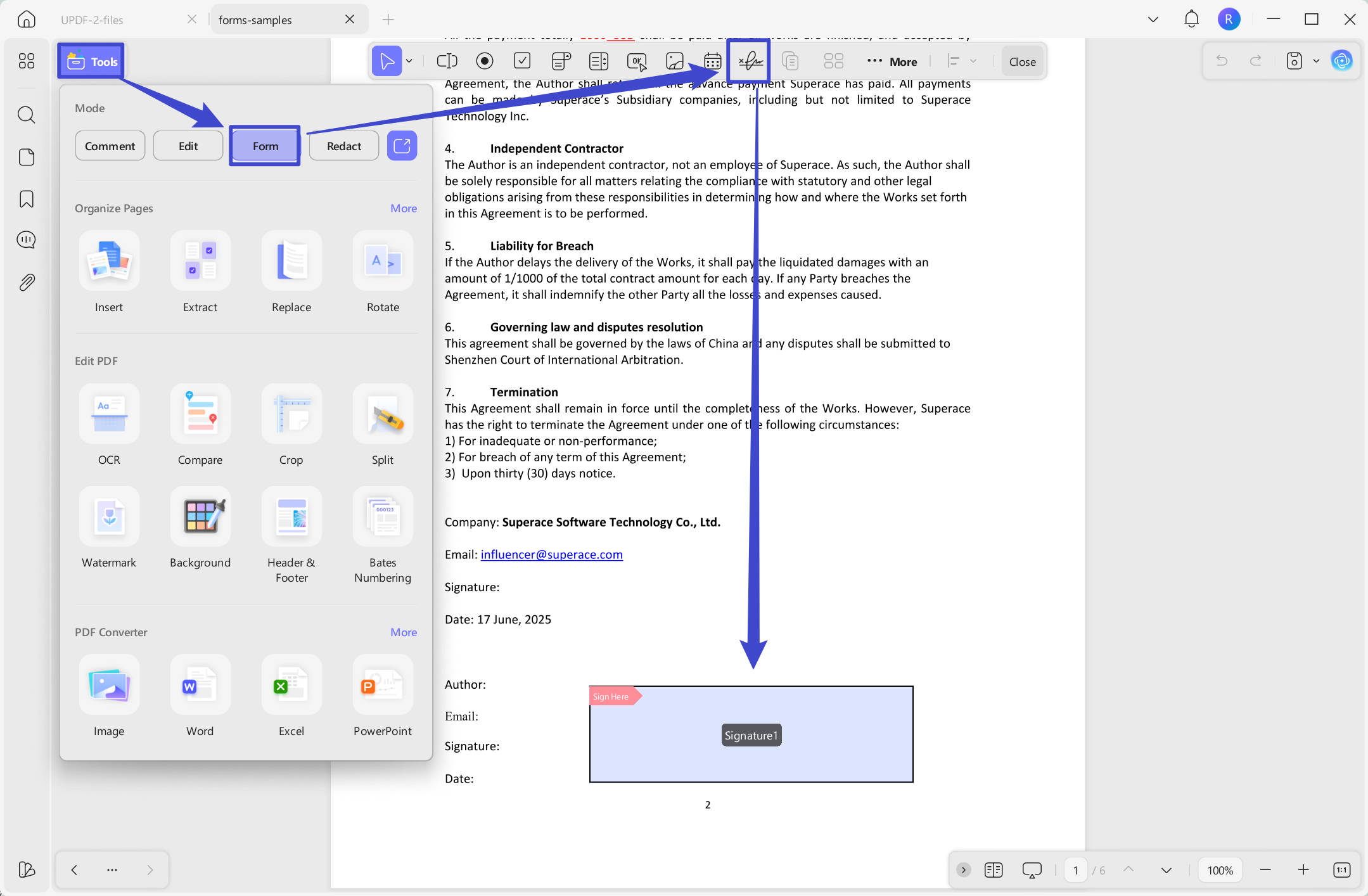Select Edit mode
This screenshot has width=1368, height=896.
pos(188,146)
